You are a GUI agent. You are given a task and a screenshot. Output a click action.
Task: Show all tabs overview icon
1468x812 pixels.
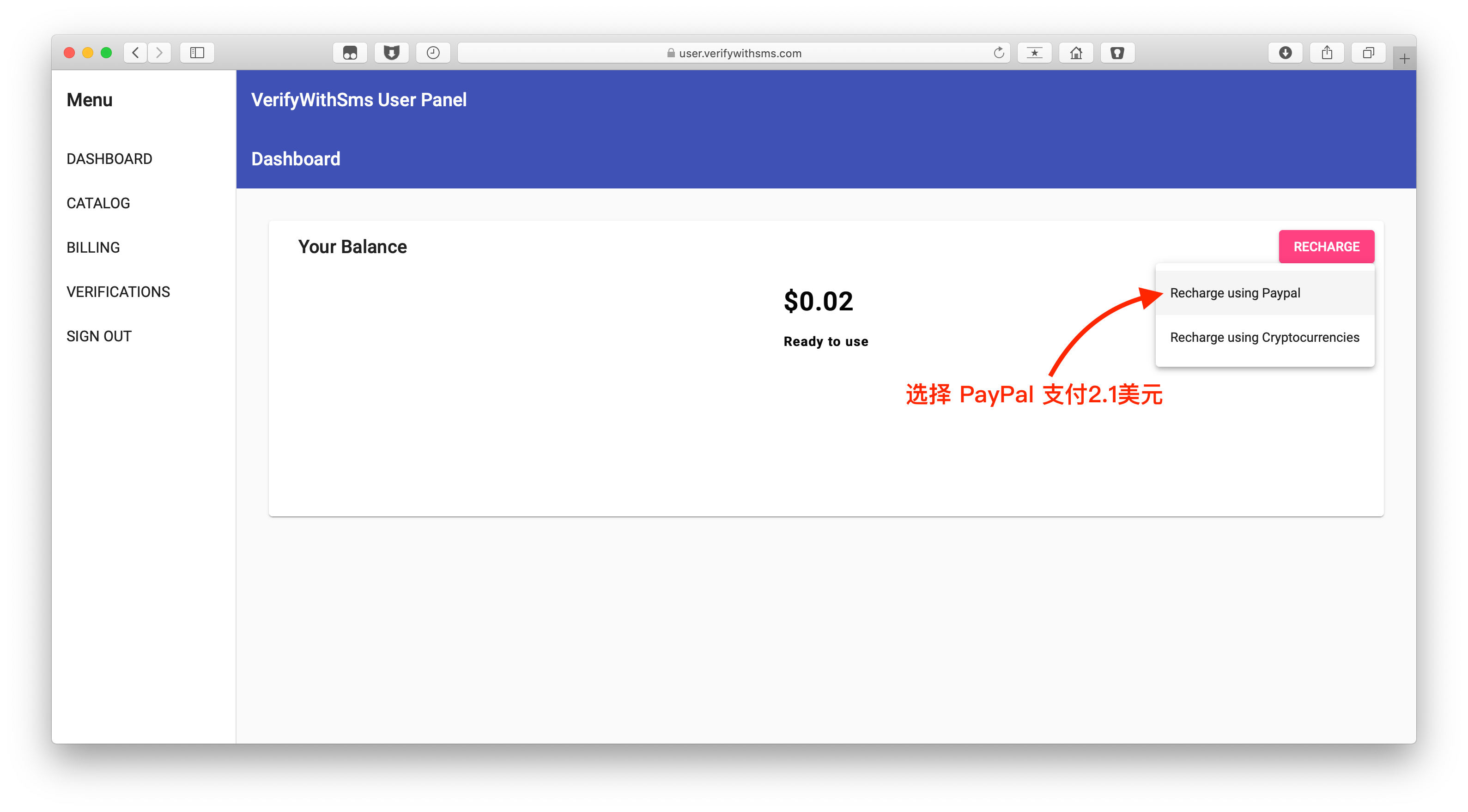tap(1368, 53)
